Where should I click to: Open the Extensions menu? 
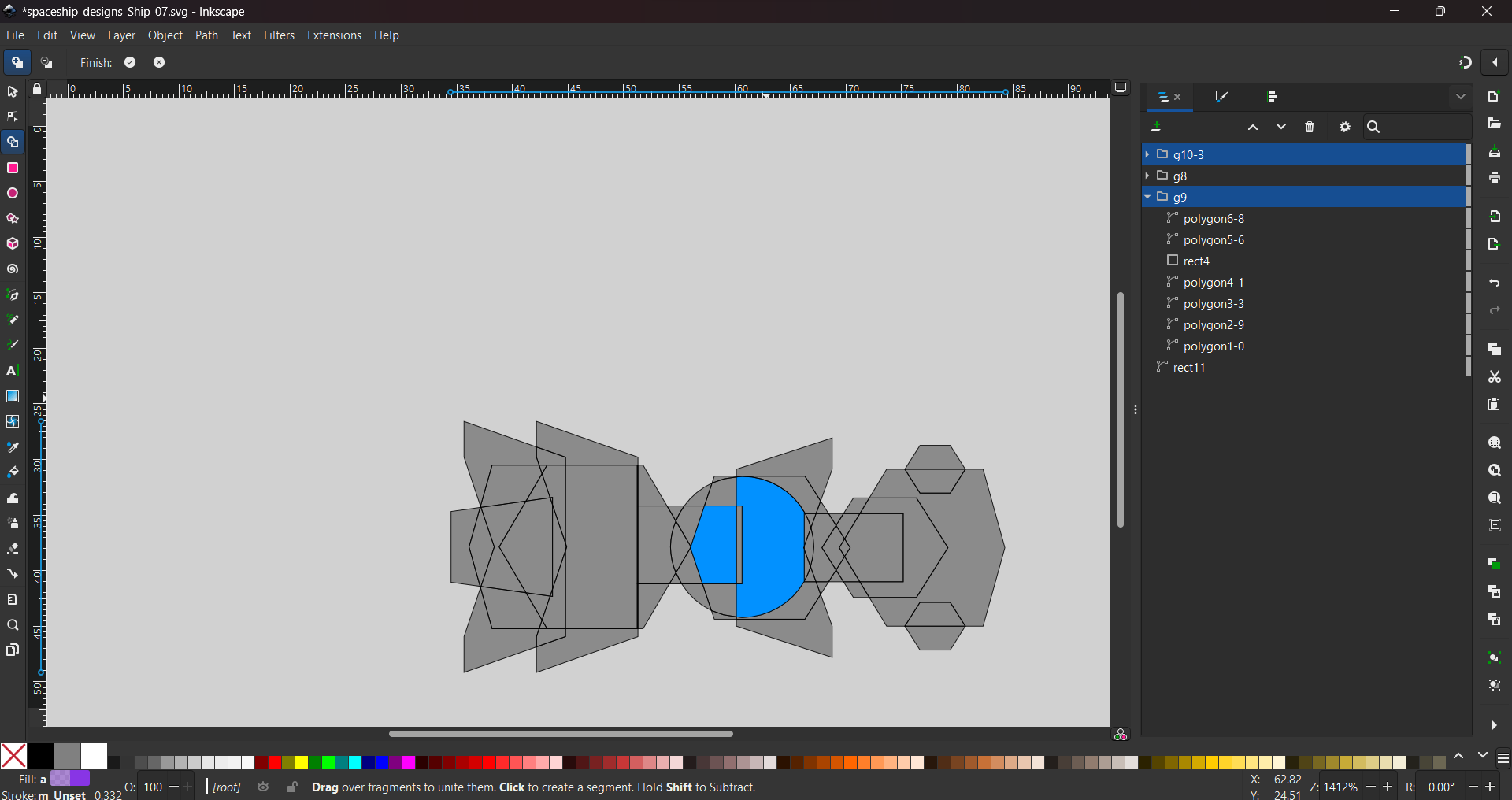click(334, 35)
